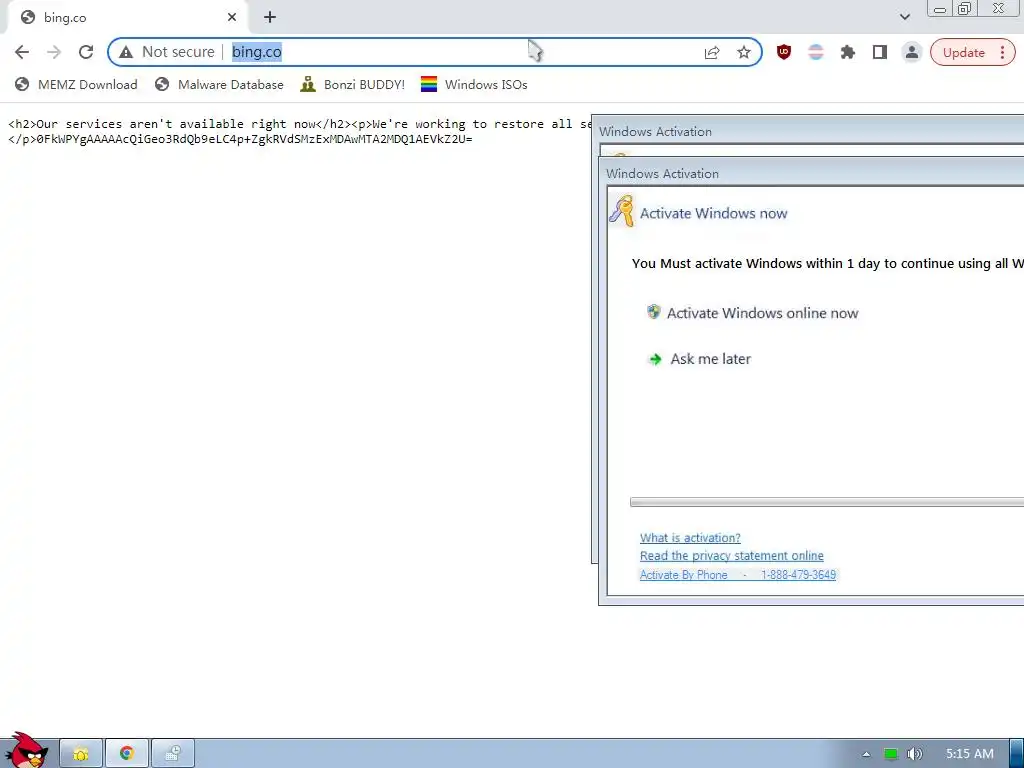The height and width of the screenshot is (768, 1024).
Task: Choose Ask me later option
Action: 699,359
